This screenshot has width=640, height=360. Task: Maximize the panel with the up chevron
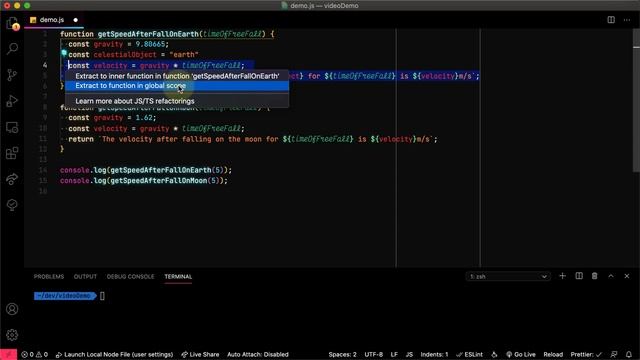[611, 276]
